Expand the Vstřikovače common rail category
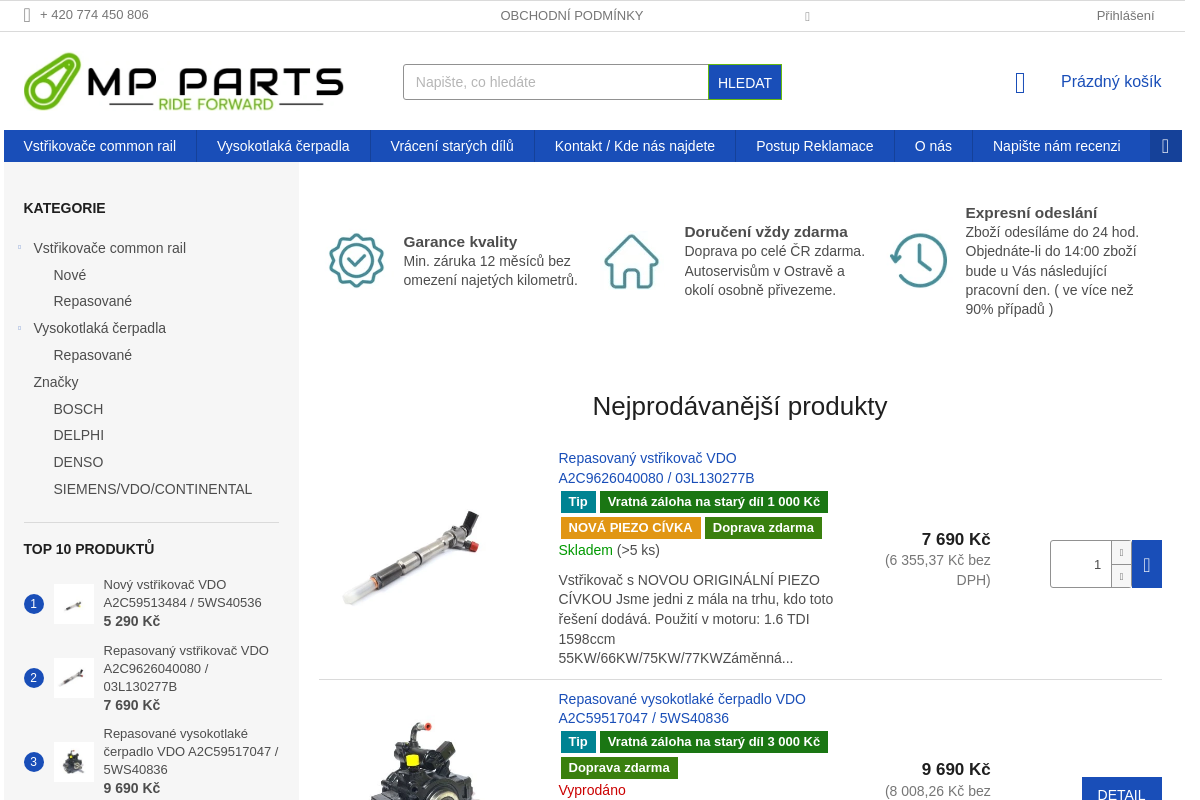1200x800 pixels. 19,248
